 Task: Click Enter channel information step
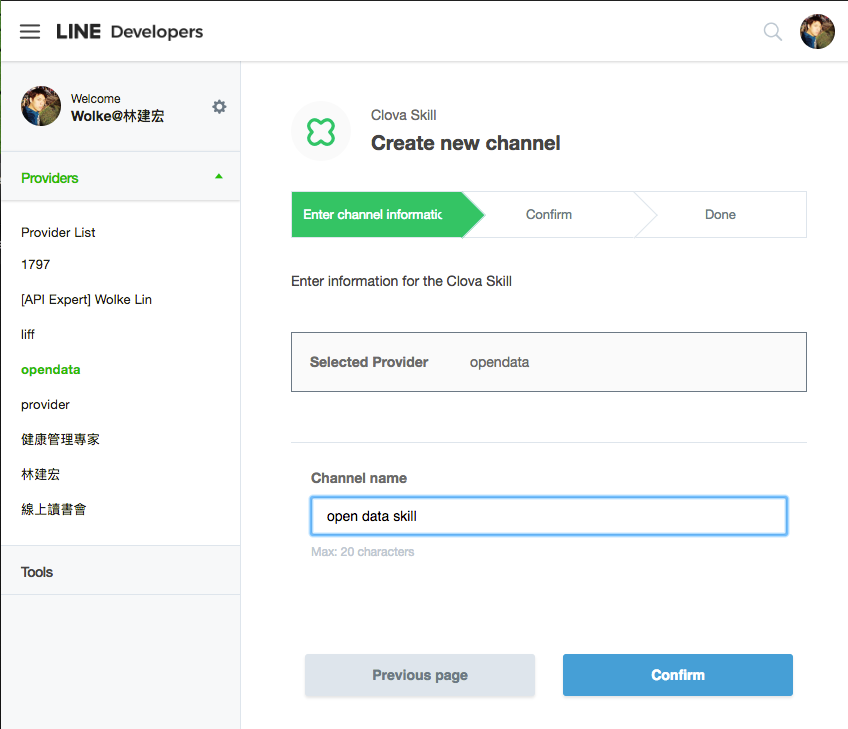tap(387, 215)
